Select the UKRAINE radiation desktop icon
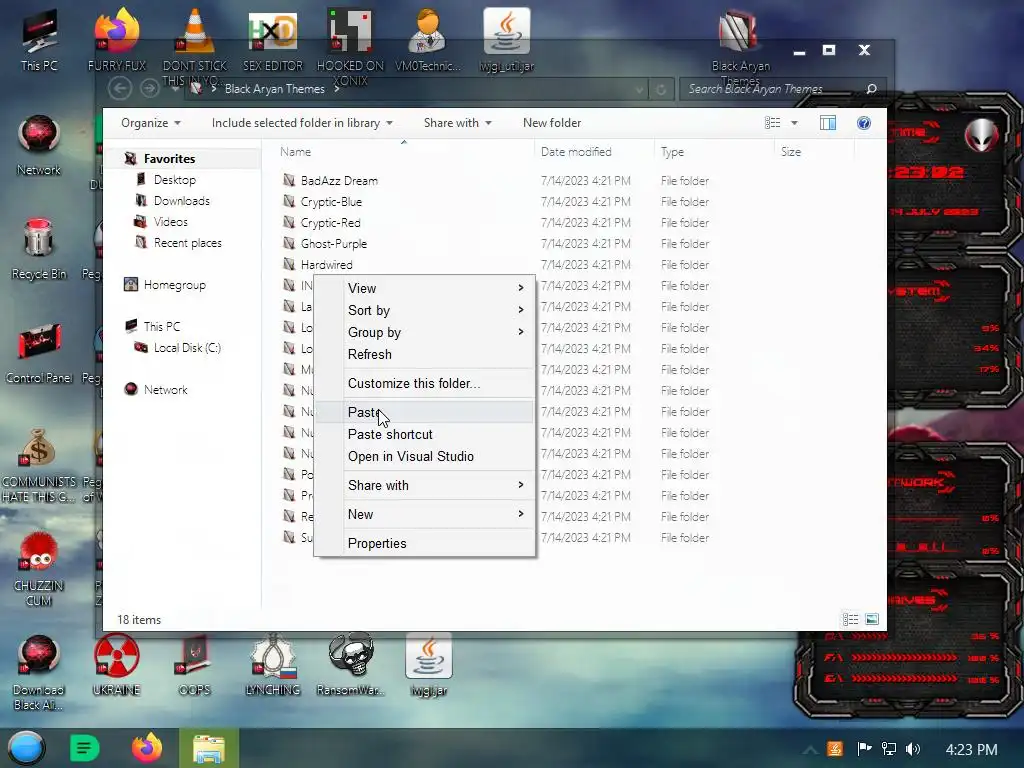The height and width of the screenshot is (768, 1024). coord(116,665)
